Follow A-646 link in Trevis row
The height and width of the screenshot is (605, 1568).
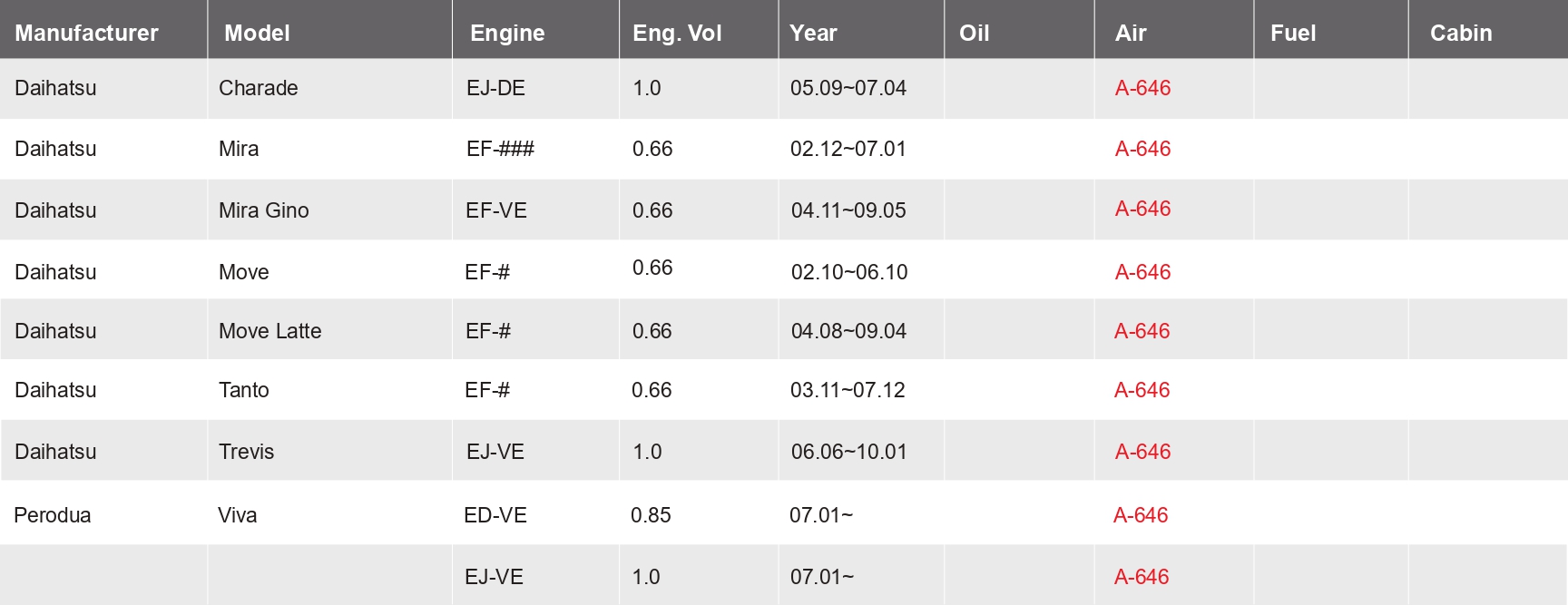(1142, 452)
